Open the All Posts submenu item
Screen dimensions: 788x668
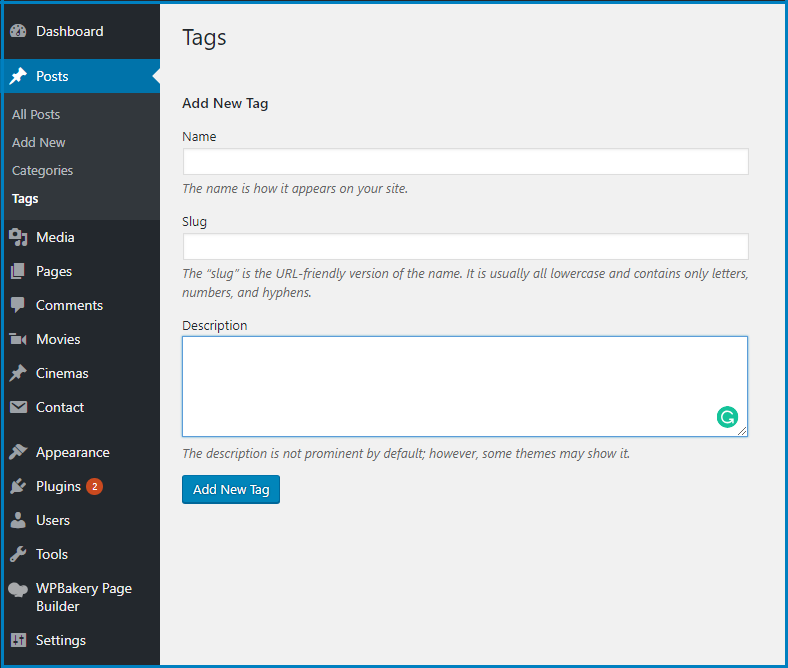click(36, 115)
